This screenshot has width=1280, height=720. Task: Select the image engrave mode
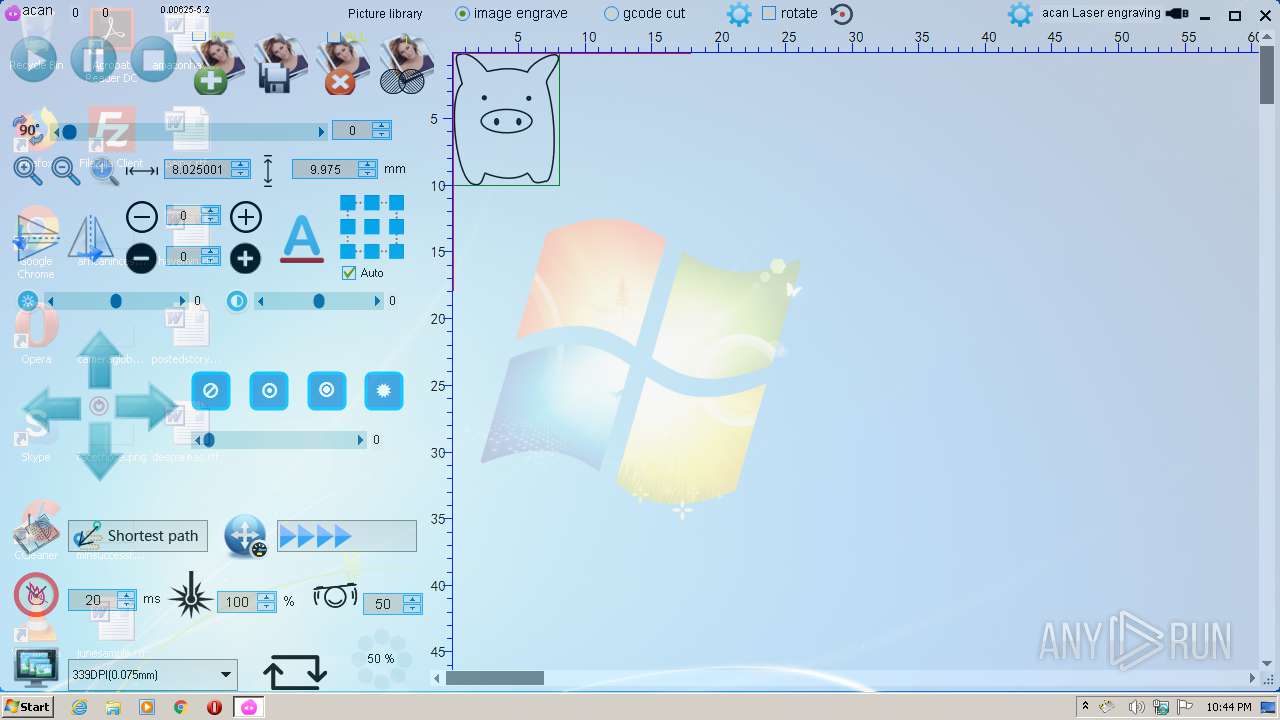[x=511, y=14]
